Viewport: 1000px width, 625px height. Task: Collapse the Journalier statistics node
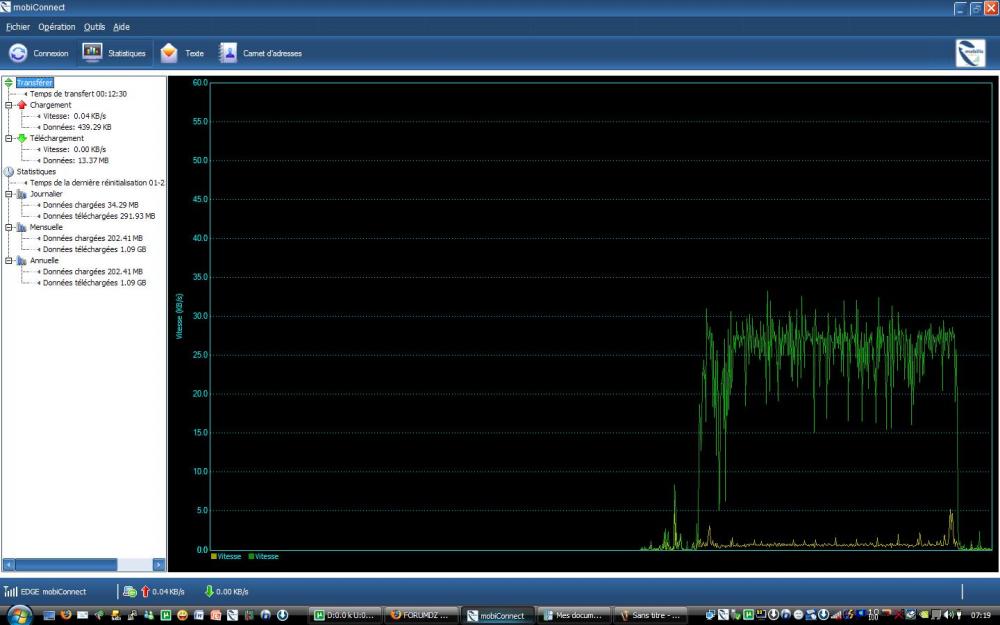[x=9, y=194]
